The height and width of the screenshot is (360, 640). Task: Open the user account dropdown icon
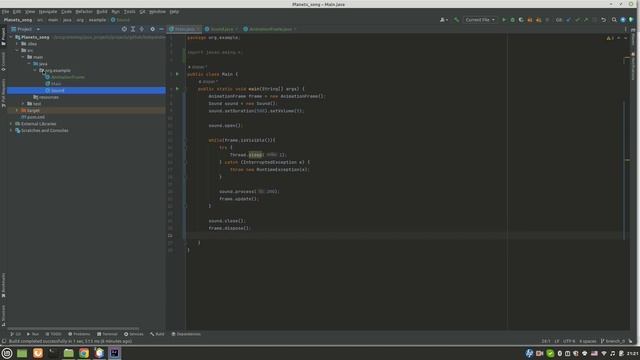pyautogui.click(x=444, y=20)
